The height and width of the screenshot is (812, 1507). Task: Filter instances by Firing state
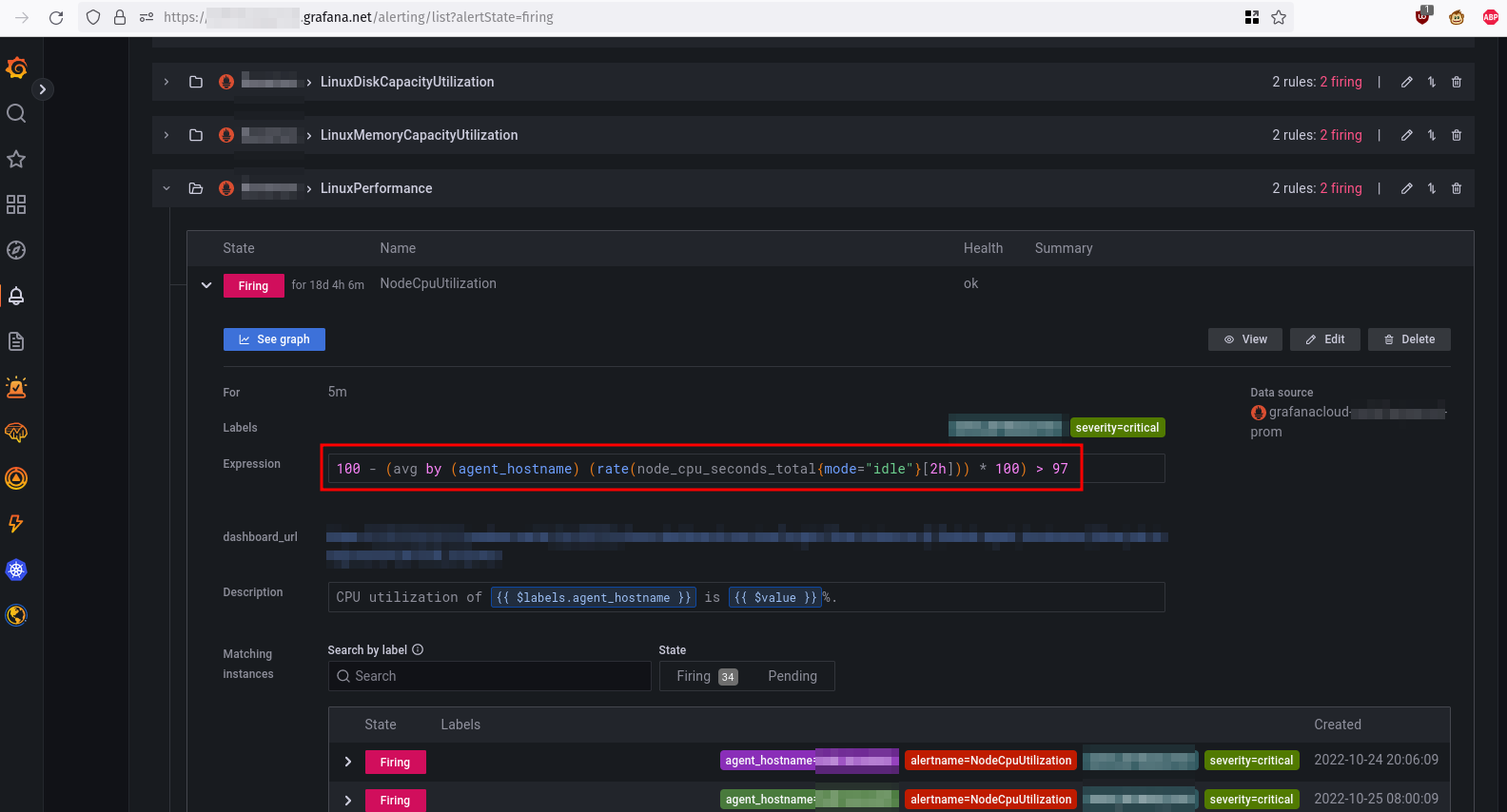[x=706, y=676]
